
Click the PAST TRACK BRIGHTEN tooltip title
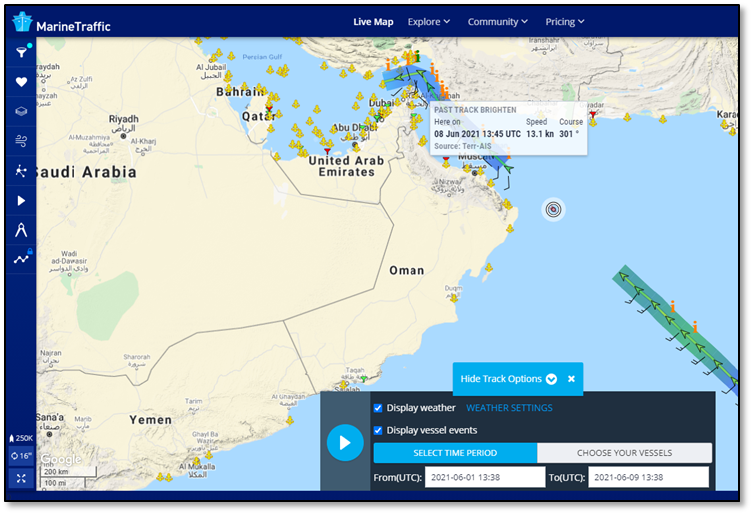pos(475,110)
